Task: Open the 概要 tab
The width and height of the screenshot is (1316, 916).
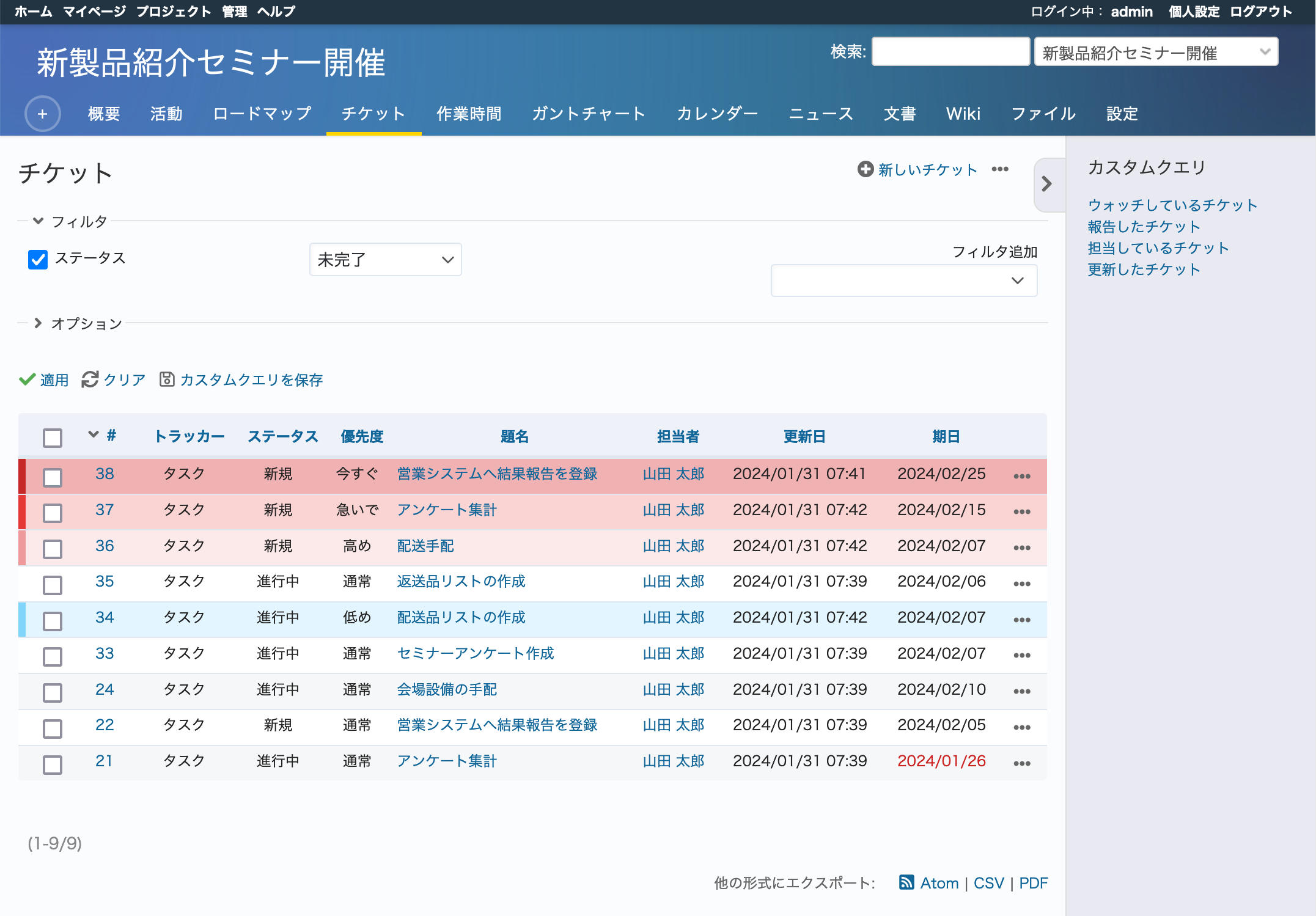Action: pyautogui.click(x=104, y=114)
